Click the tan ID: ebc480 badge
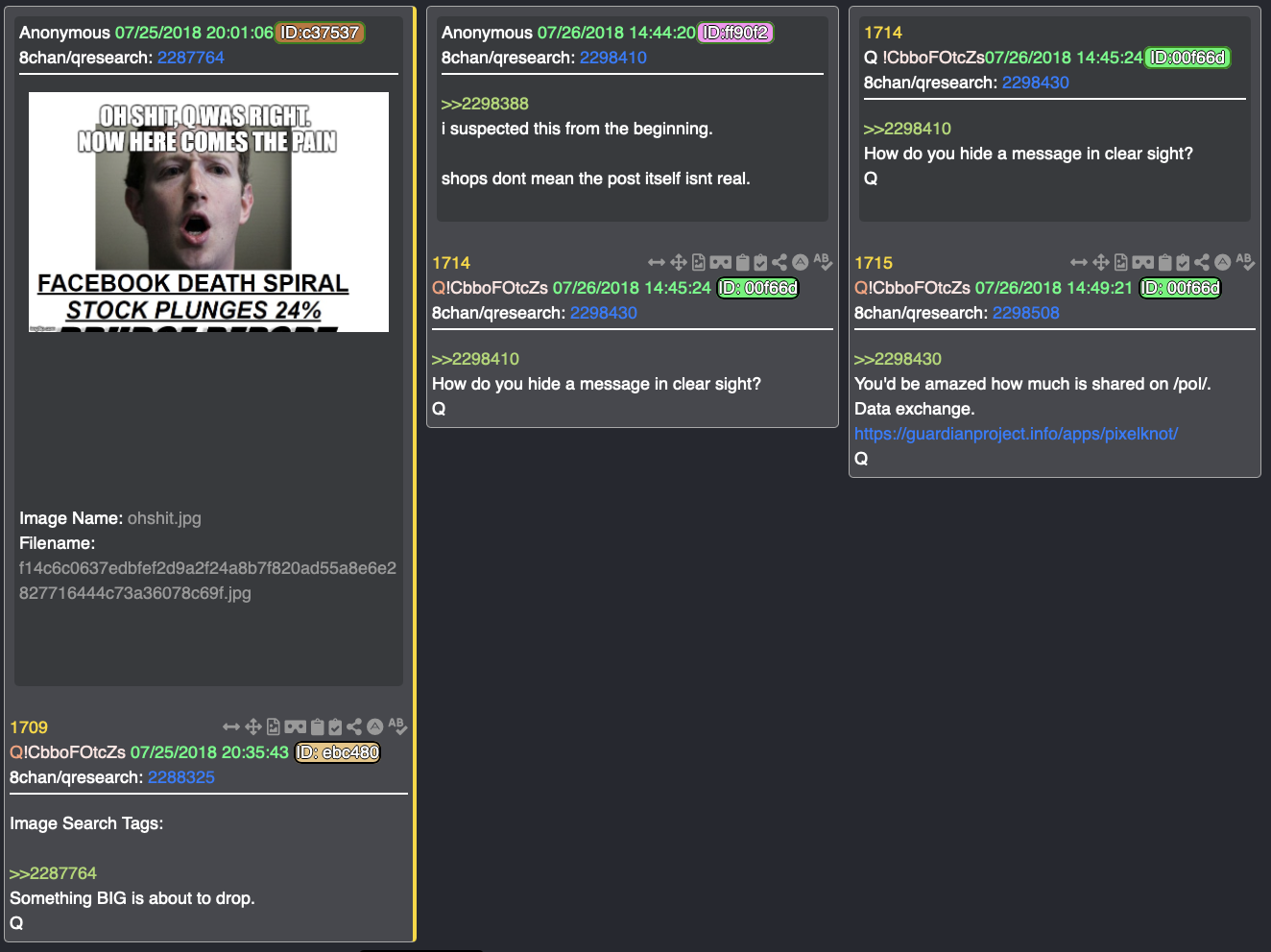Viewport: 1271px width, 952px height. (x=337, y=752)
